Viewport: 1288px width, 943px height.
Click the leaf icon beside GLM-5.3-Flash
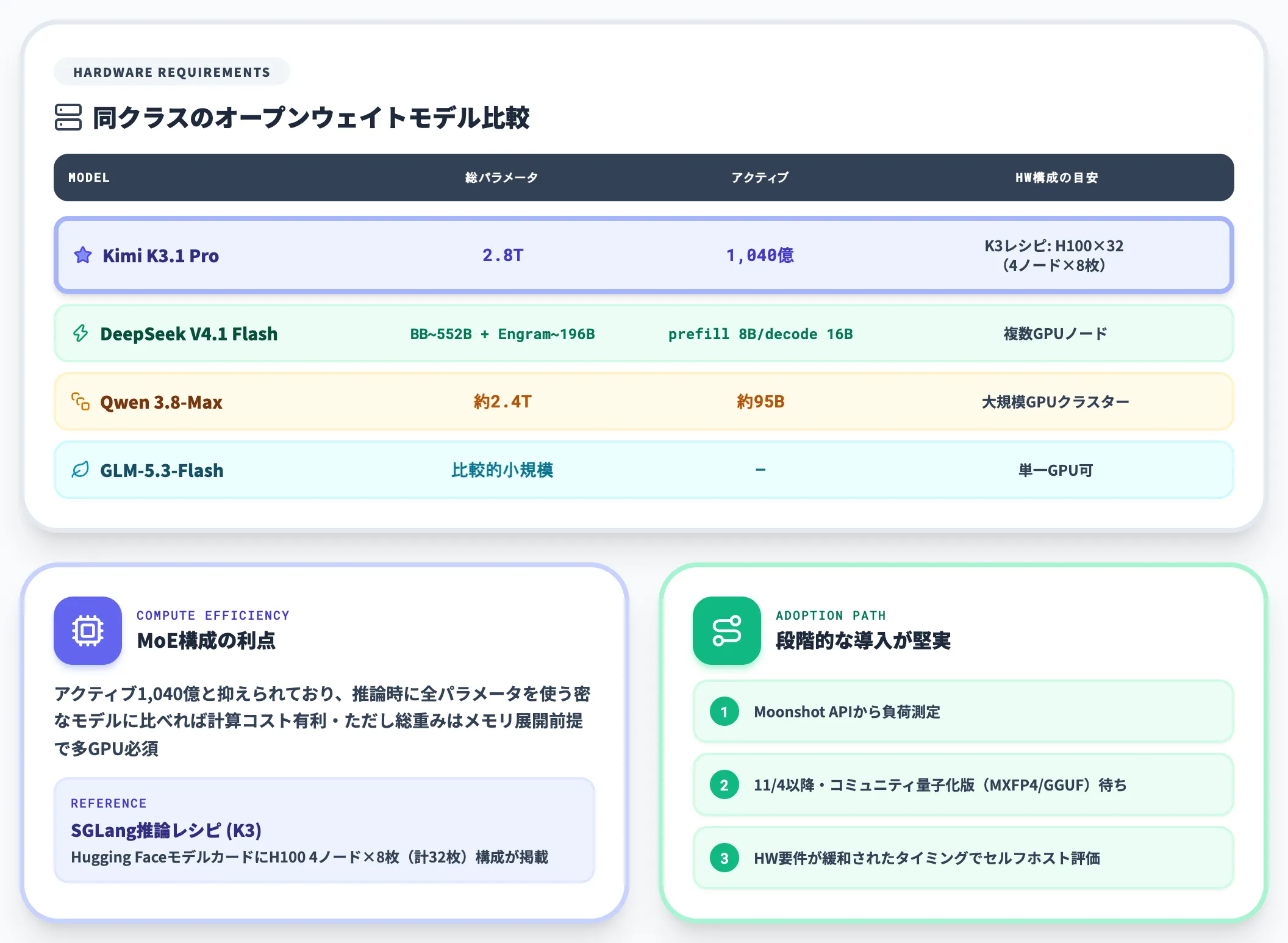coord(80,470)
